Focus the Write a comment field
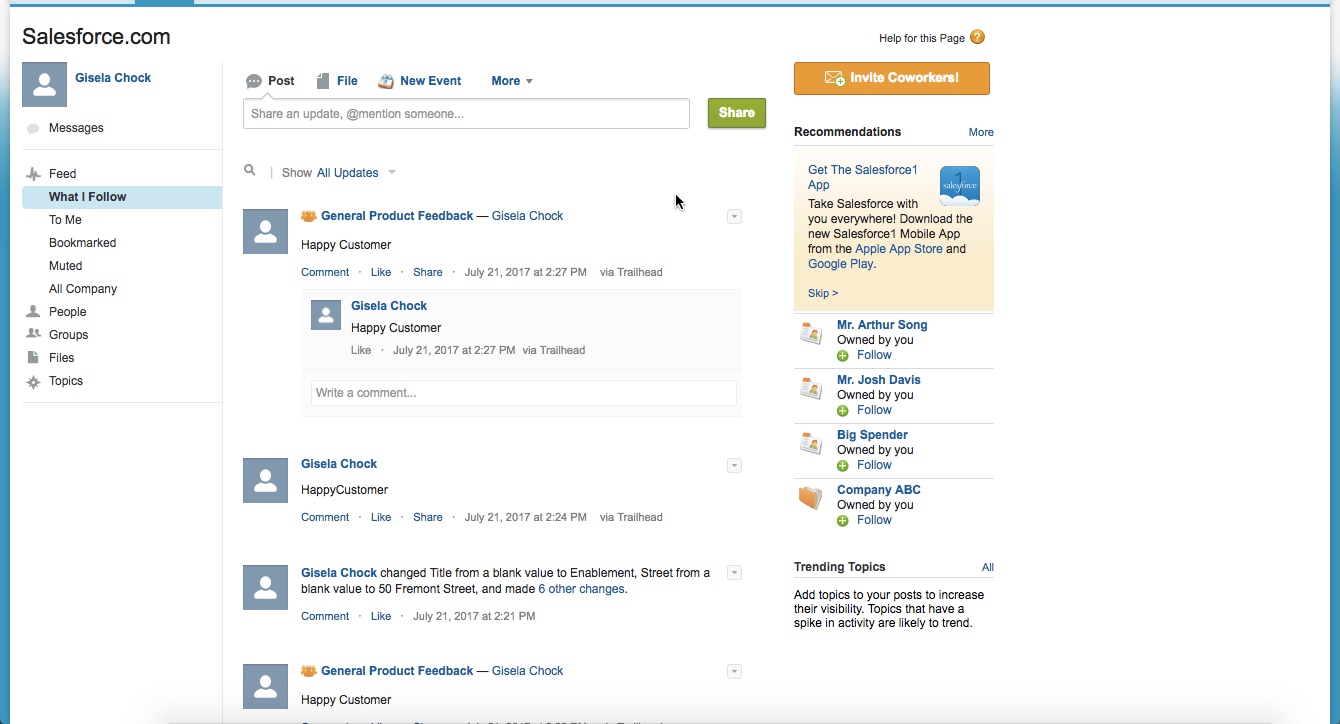Screen dimensions: 1340x724 pyautogui.click(x=524, y=393)
